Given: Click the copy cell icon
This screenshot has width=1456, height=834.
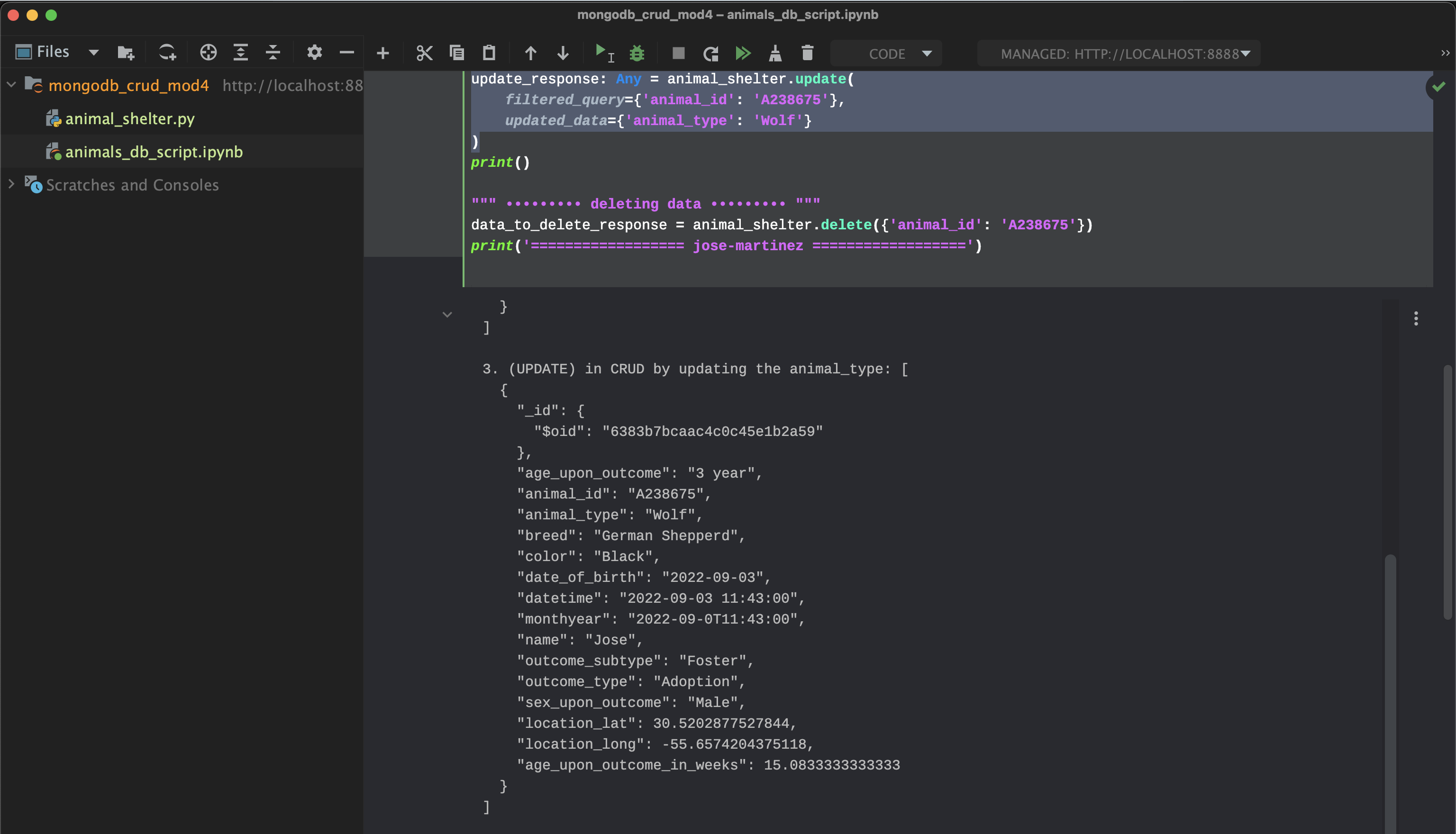Looking at the screenshot, I should 456,53.
